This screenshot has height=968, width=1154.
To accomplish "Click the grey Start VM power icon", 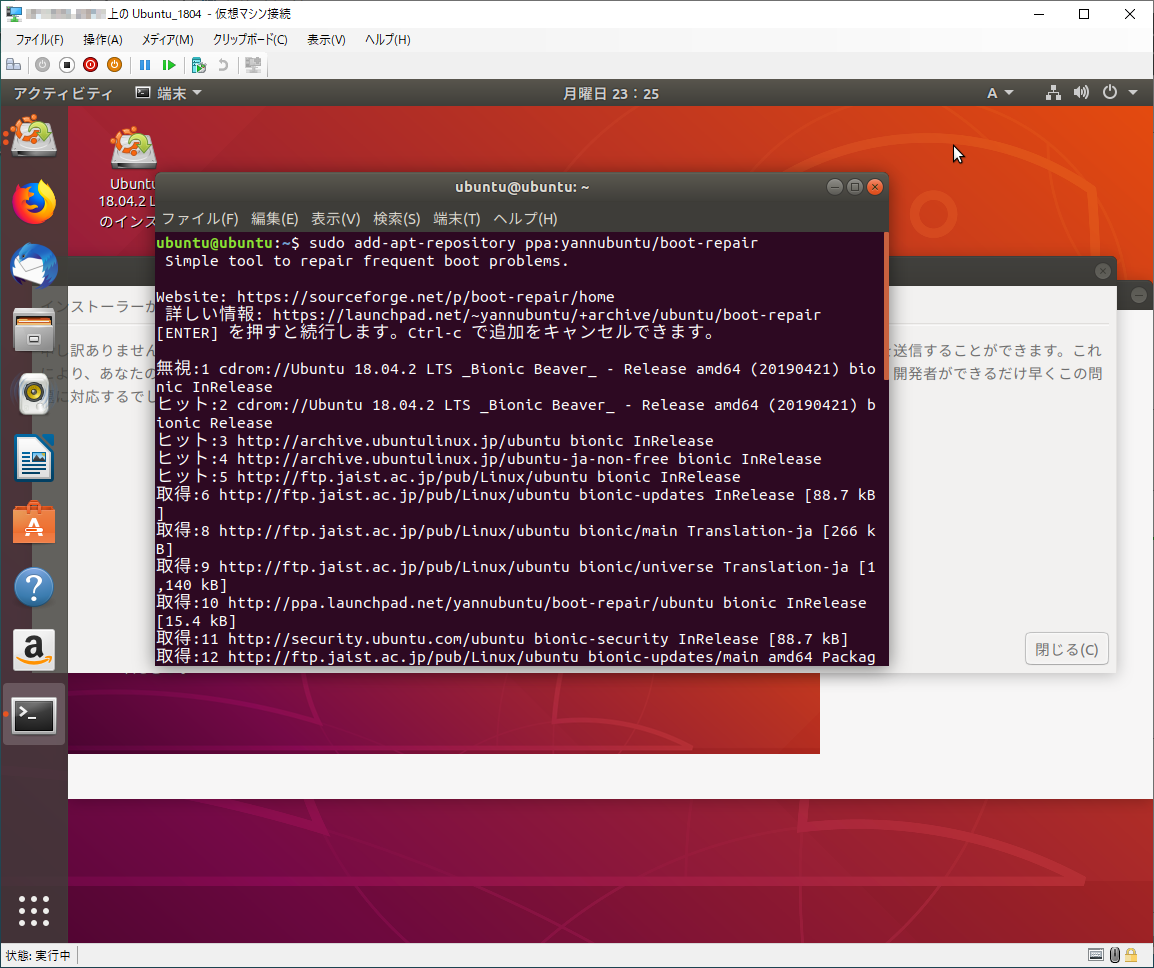I will point(43,65).
